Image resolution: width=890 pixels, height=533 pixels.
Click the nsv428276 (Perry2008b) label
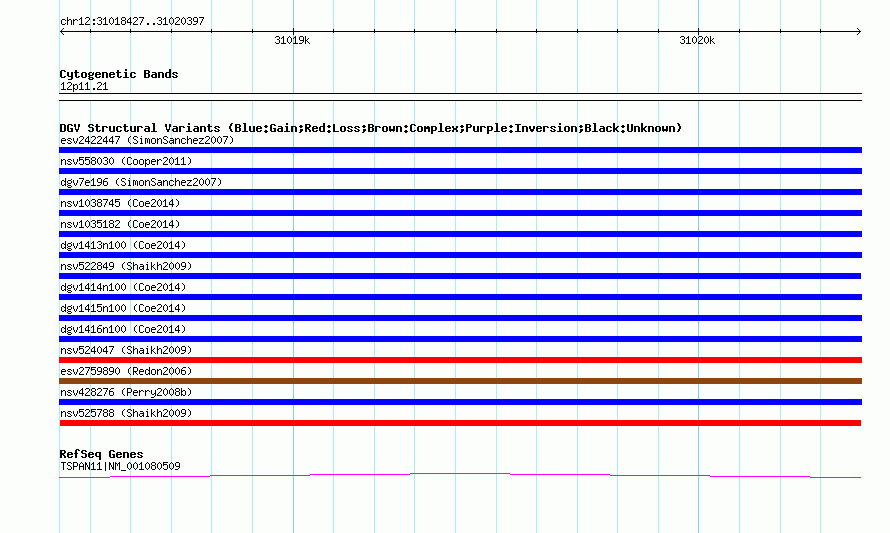126,392
